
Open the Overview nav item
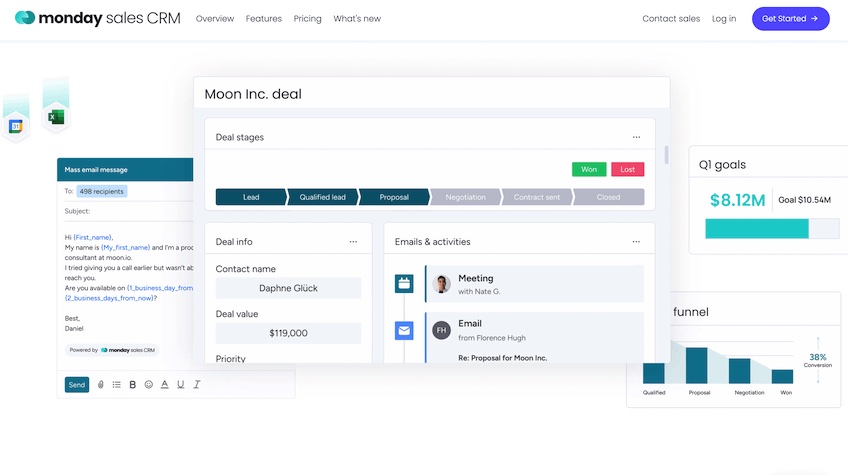point(215,18)
